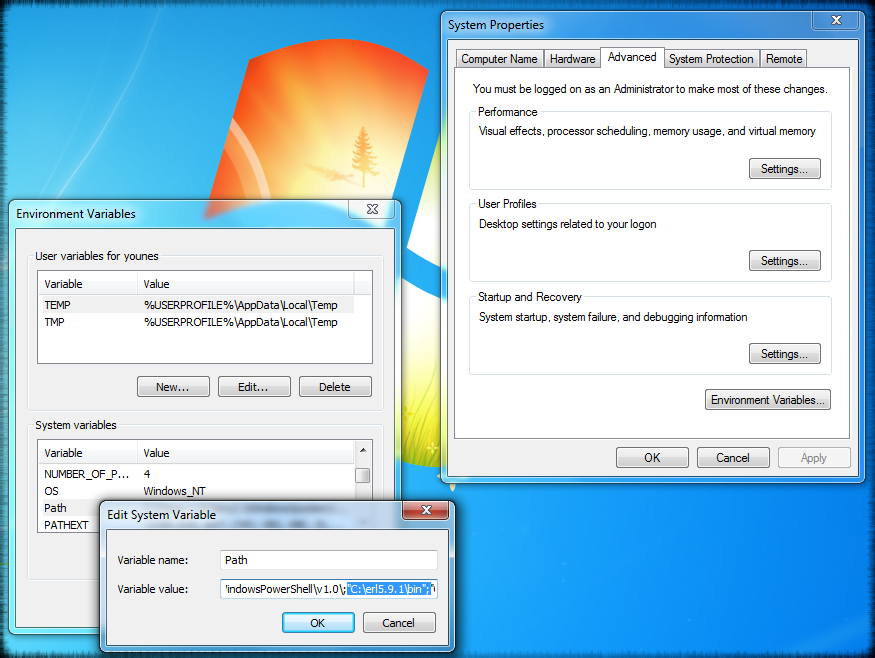Screen dimensions: 875x658
Task: Close the Edit System Variable dialog
Action: coord(426,510)
